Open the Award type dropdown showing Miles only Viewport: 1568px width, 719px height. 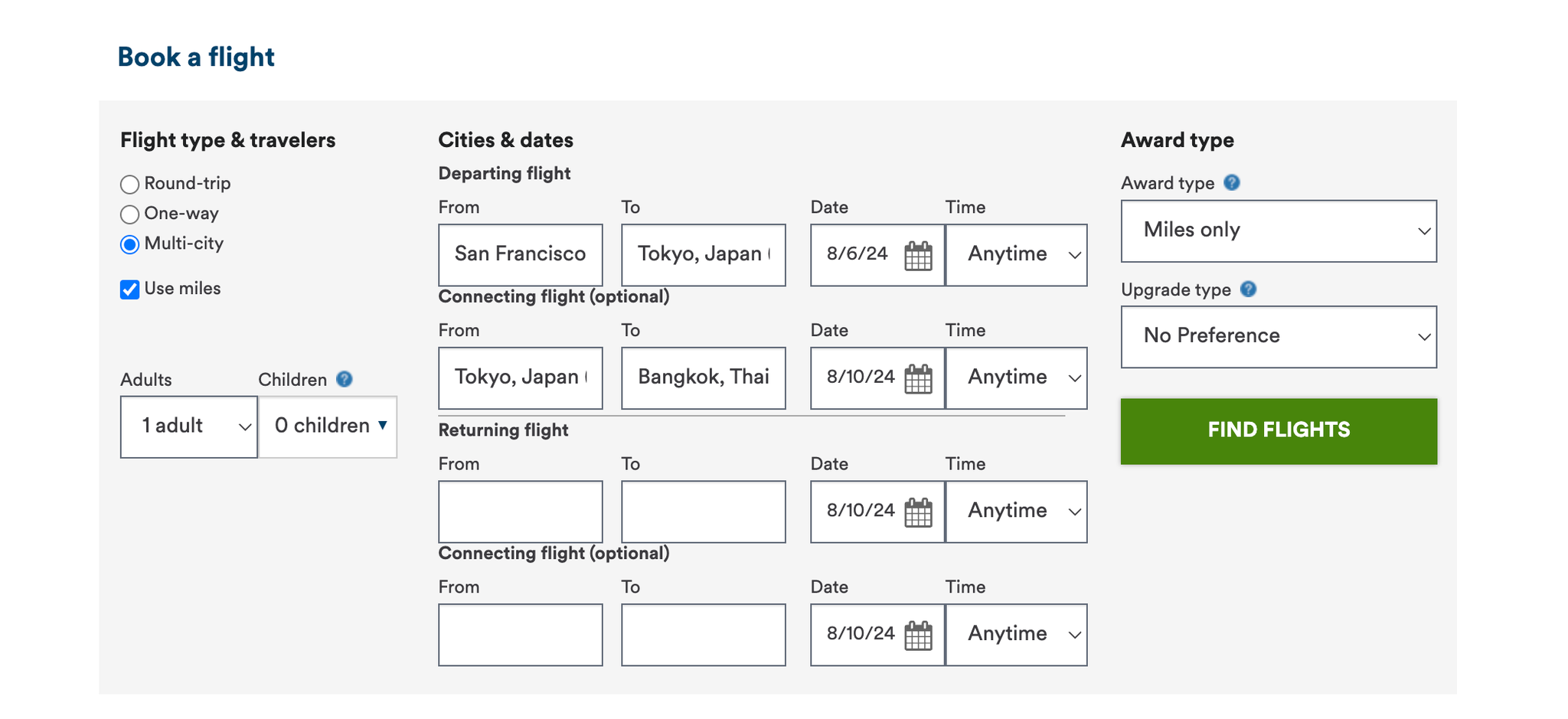pos(1278,230)
